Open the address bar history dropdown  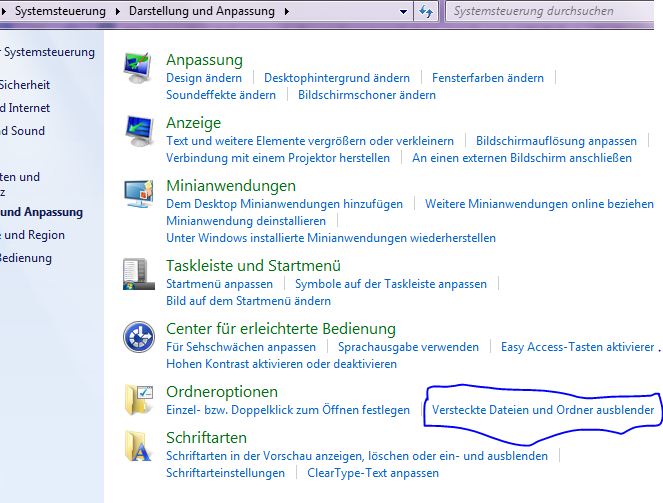click(403, 11)
